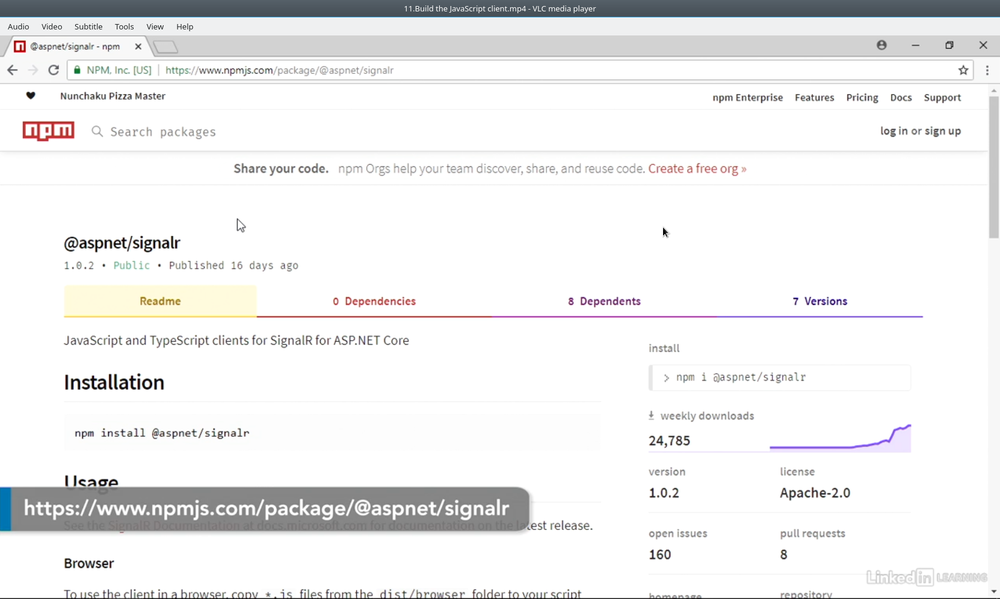The height and width of the screenshot is (599, 1000).
Task: Click the red npm logo
Action: (x=48, y=131)
